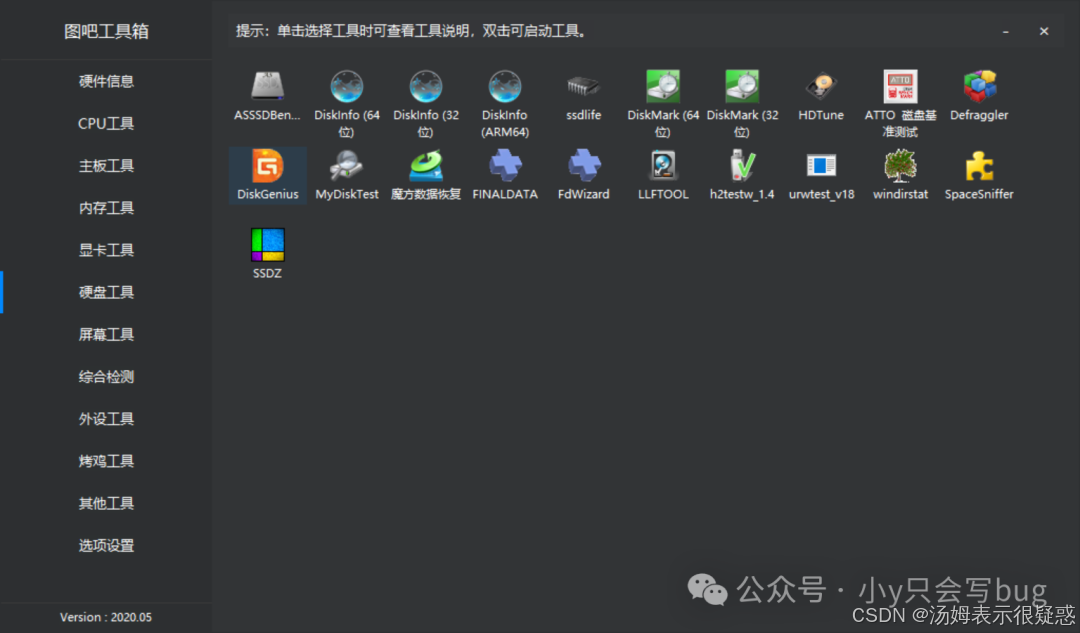Choose the DiskInfo (ARM64) tool
Screen dimensions: 1080x633
pos(505,87)
